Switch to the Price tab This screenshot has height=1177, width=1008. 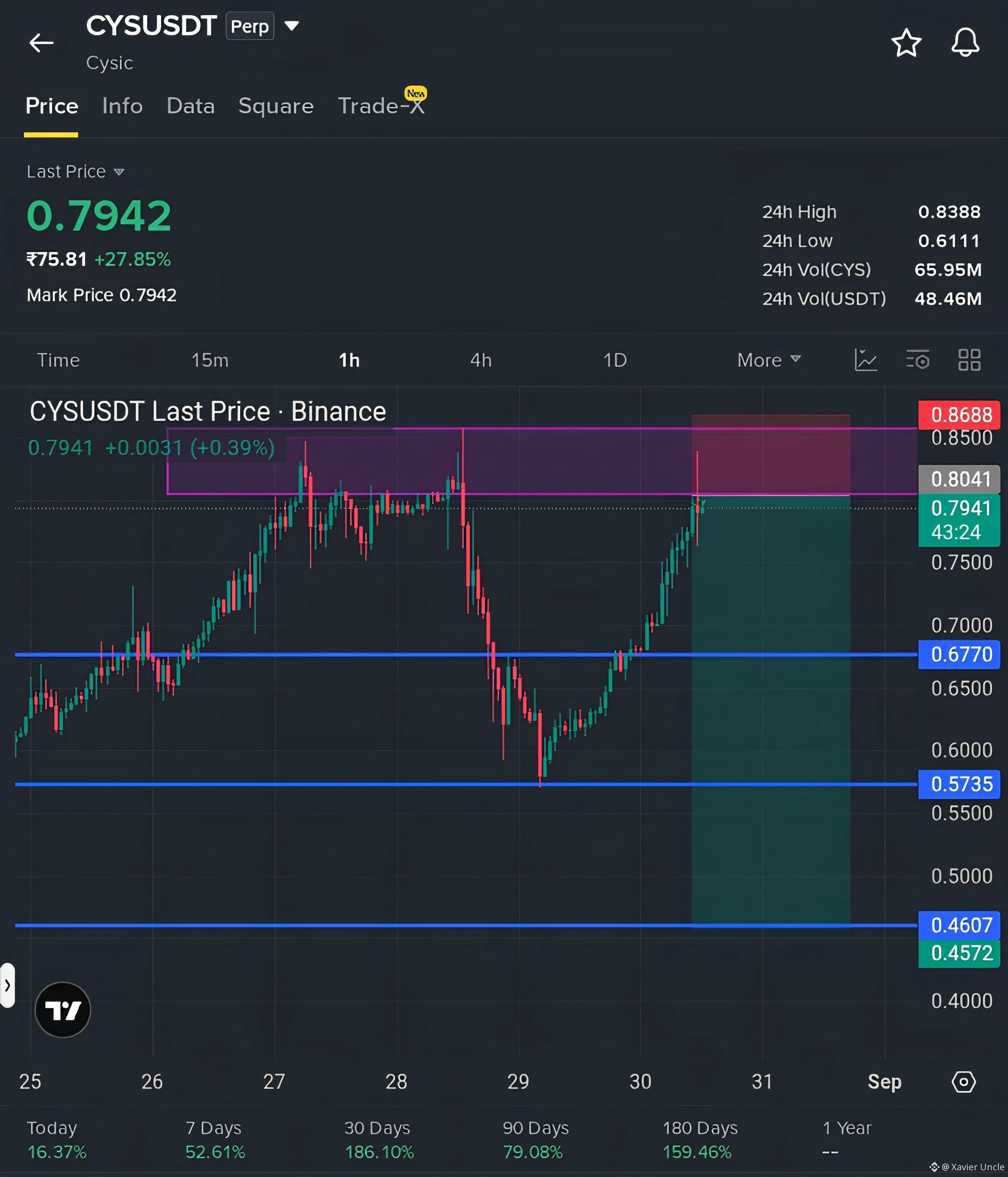pos(52,106)
